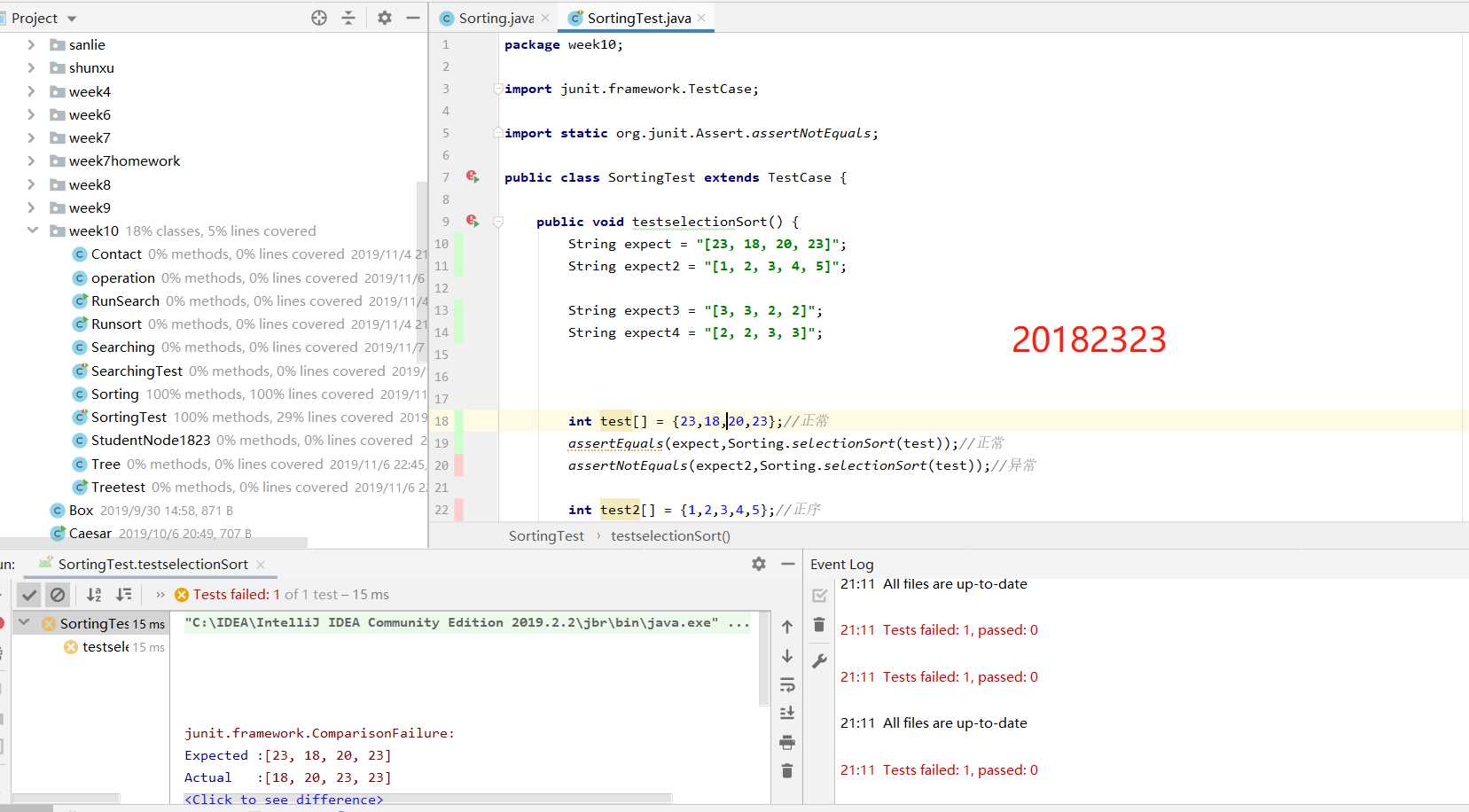Clear Event Log with trash icon
The width and height of the screenshot is (1469, 812).
point(819,626)
